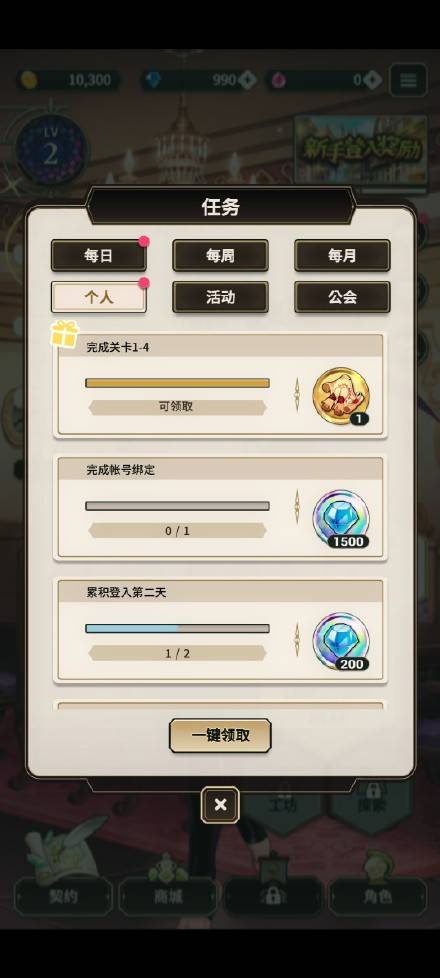440x978 pixels.
Task: Open the hamburger menu icon
Action: (x=408, y=80)
